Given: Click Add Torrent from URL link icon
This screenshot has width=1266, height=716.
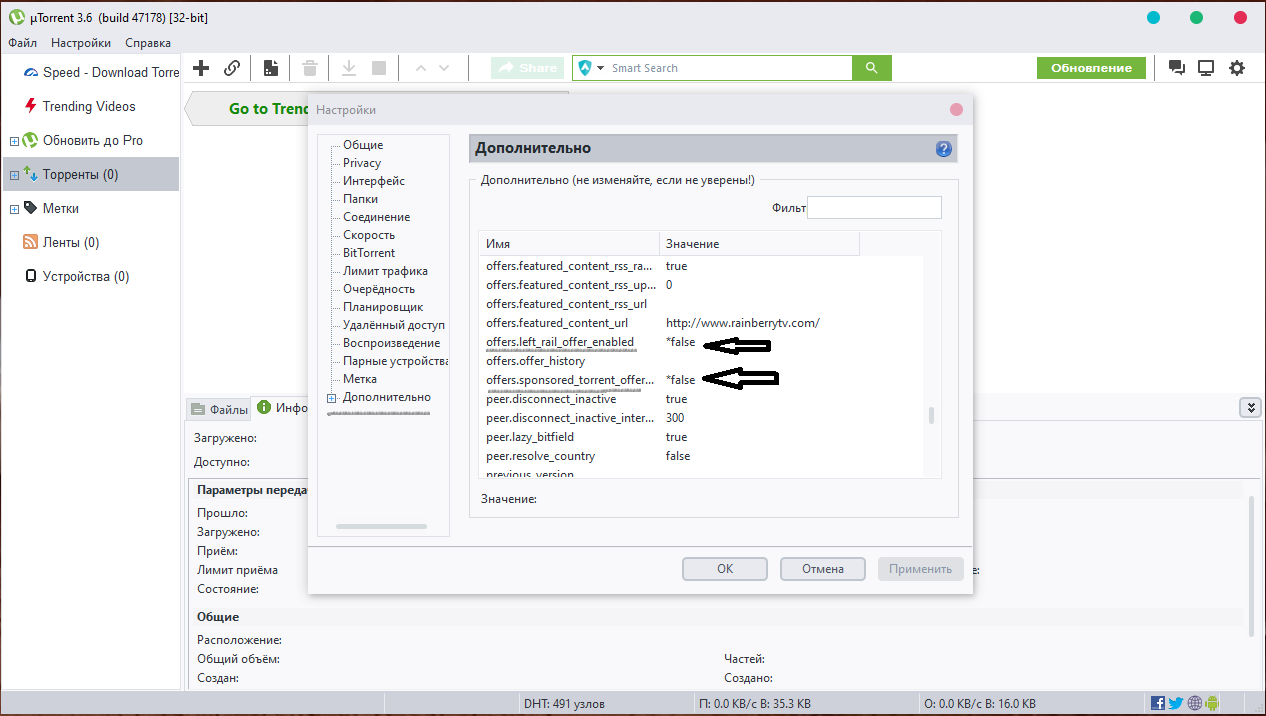Looking at the screenshot, I should pyautogui.click(x=232, y=68).
